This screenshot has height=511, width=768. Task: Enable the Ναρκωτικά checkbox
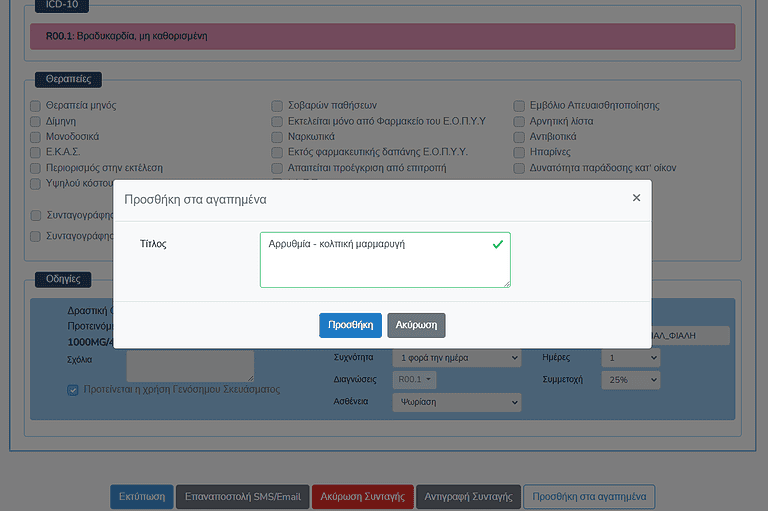coord(278,137)
